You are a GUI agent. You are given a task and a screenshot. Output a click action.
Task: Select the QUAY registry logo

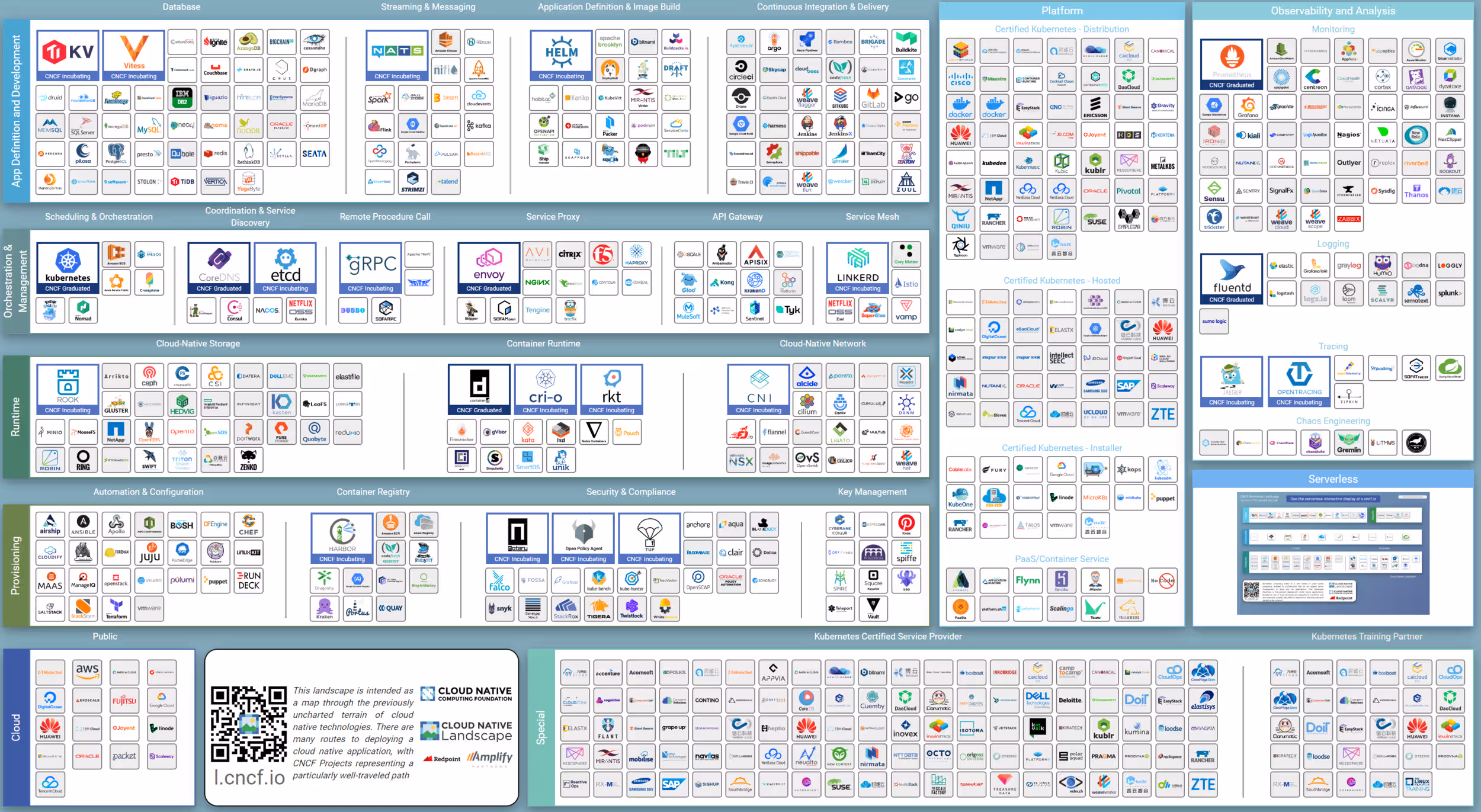[x=390, y=608]
